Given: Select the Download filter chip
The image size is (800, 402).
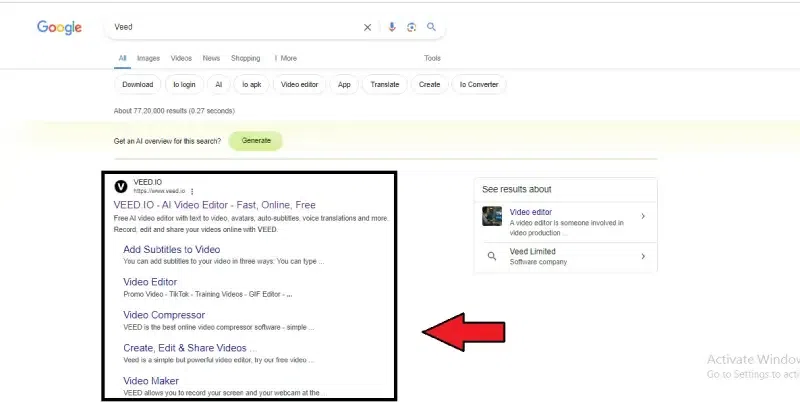Looking at the screenshot, I should click(138, 85).
